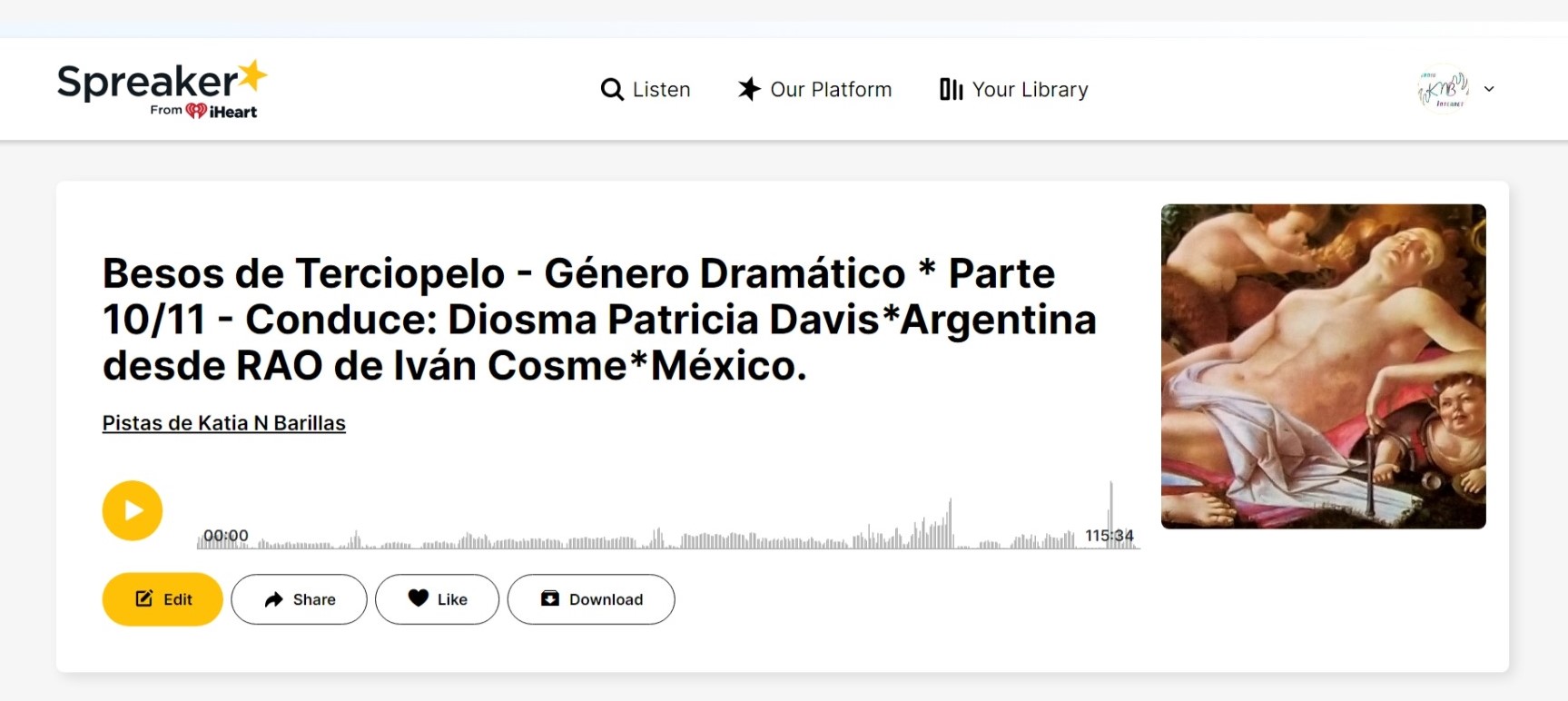
Task: Expand the account menu chevron
Action: [1489, 89]
